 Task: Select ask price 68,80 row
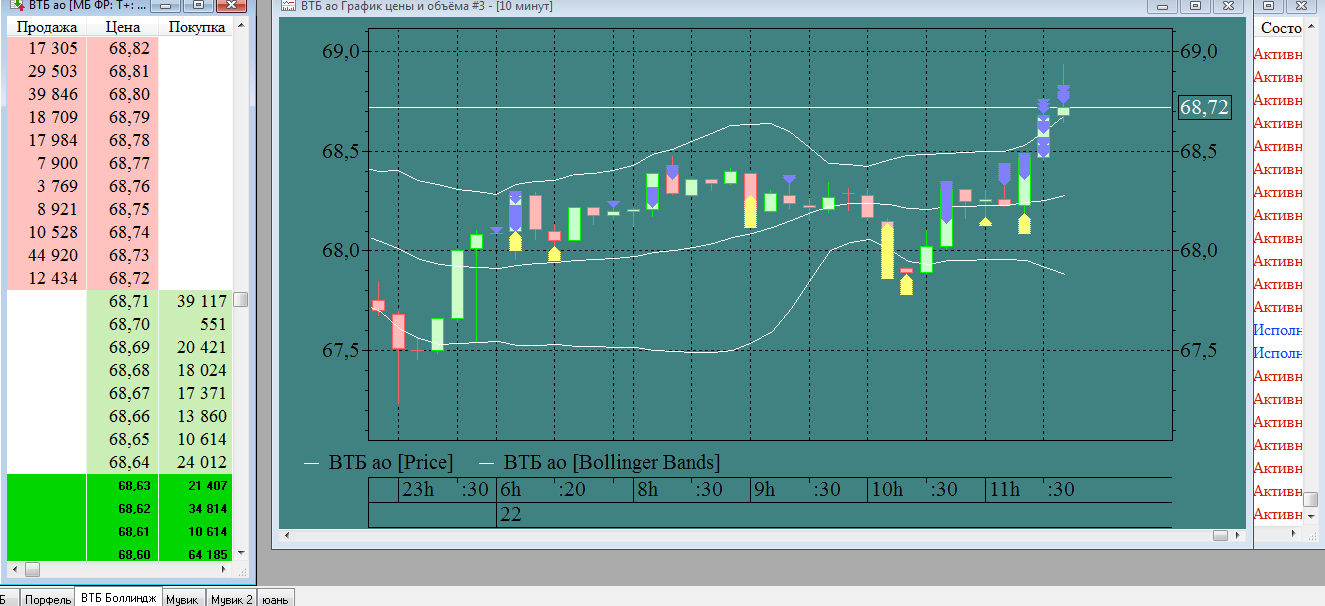123,94
